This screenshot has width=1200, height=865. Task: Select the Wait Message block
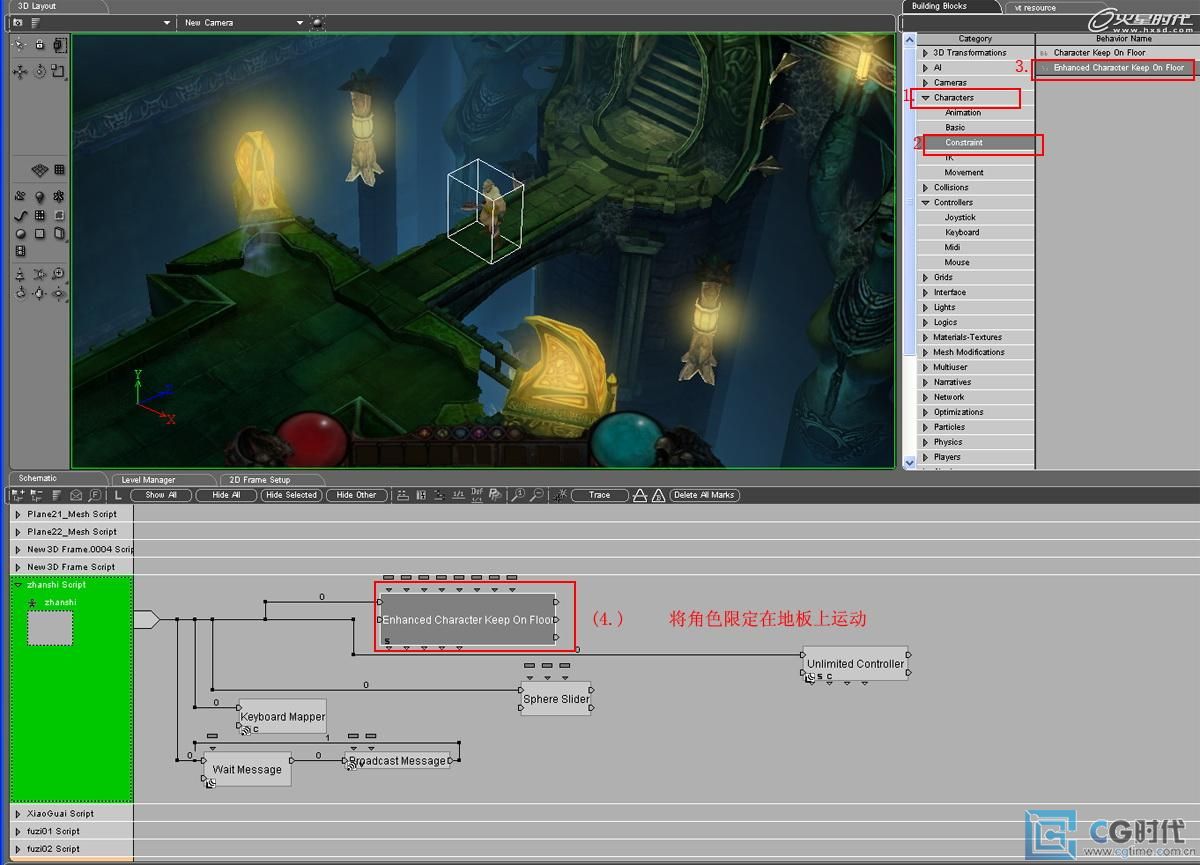pos(247,769)
